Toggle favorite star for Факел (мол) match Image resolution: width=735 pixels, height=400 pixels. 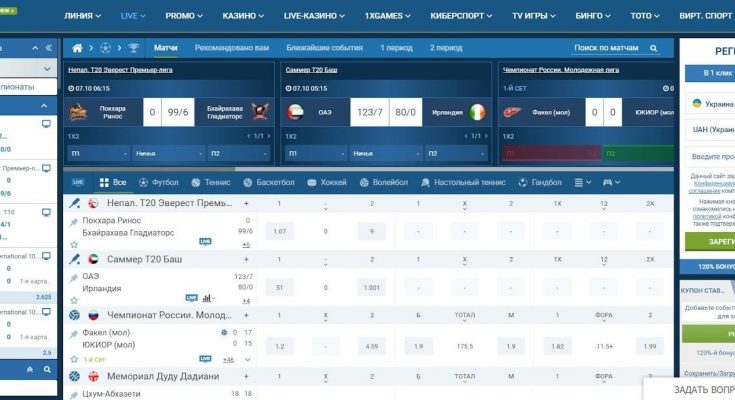(73, 358)
